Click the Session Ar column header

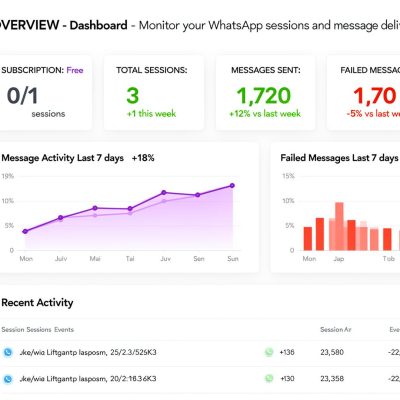coord(336,329)
